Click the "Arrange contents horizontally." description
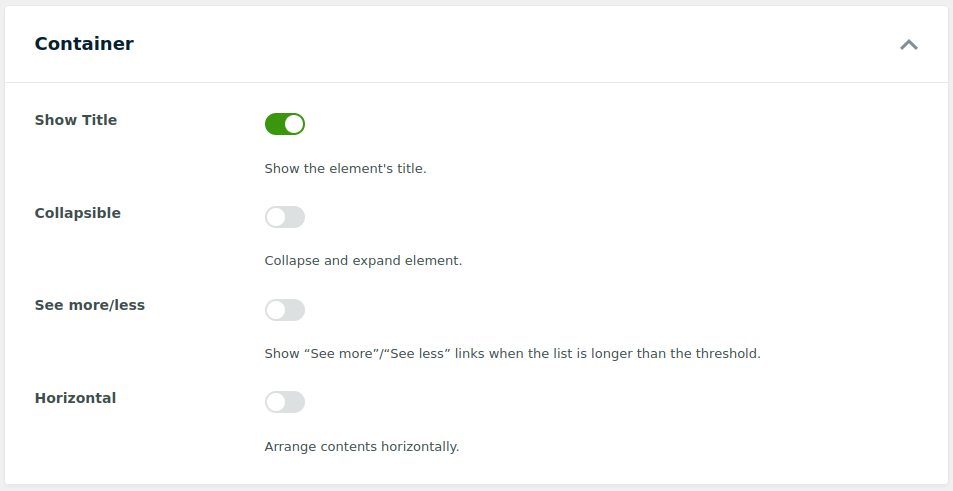 click(x=361, y=447)
